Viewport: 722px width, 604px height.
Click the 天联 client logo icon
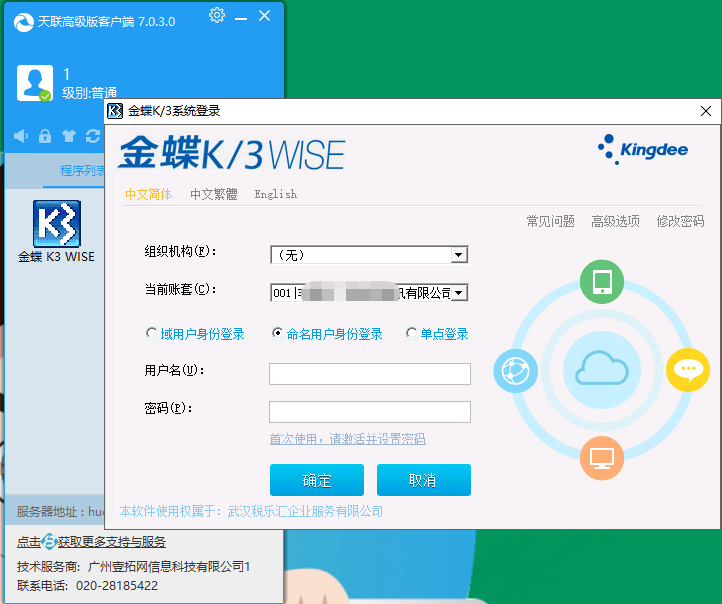(x=24, y=22)
